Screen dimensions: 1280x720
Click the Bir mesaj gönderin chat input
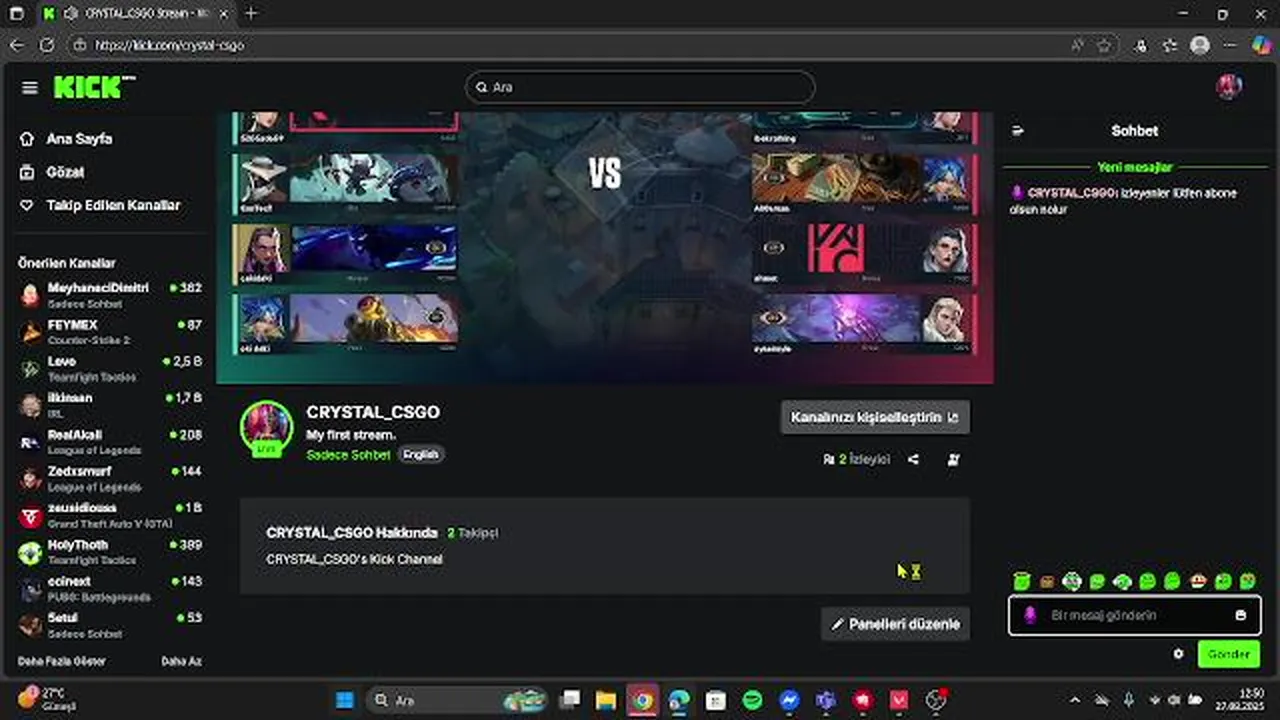[1135, 615]
